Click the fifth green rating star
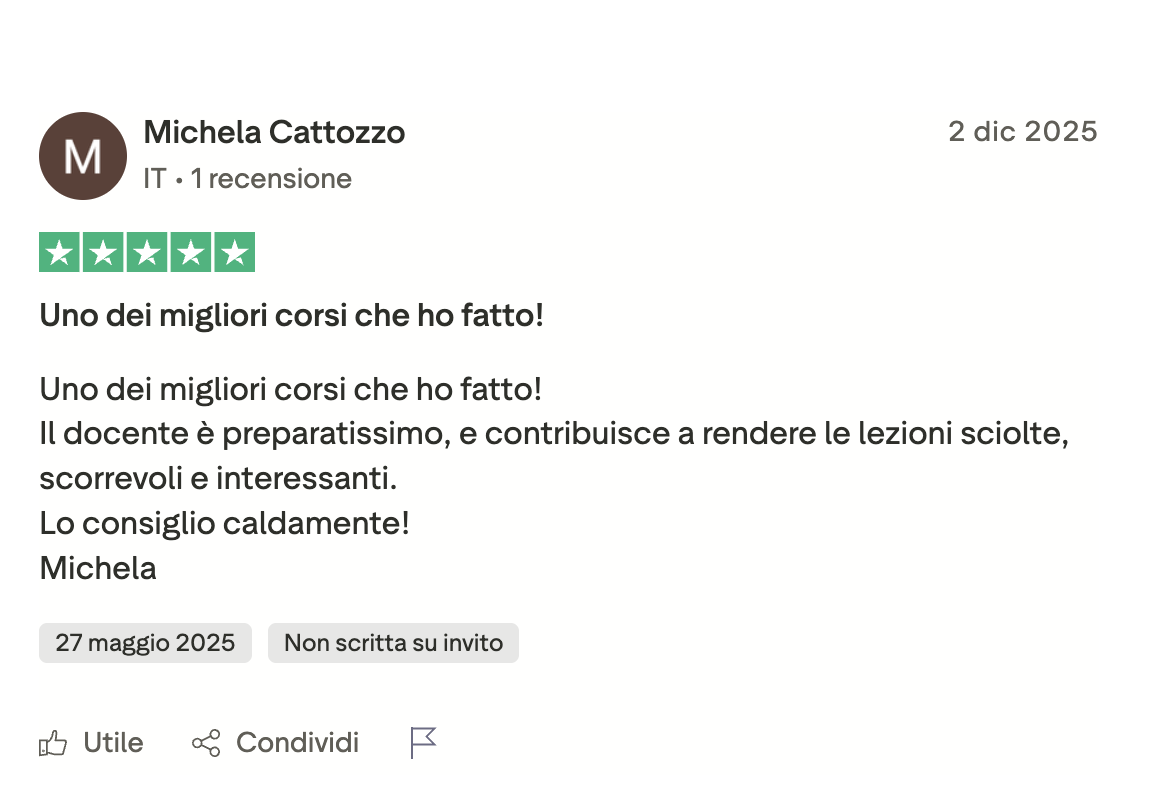The height and width of the screenshot is (804, 1164). [x=234, y=253]
